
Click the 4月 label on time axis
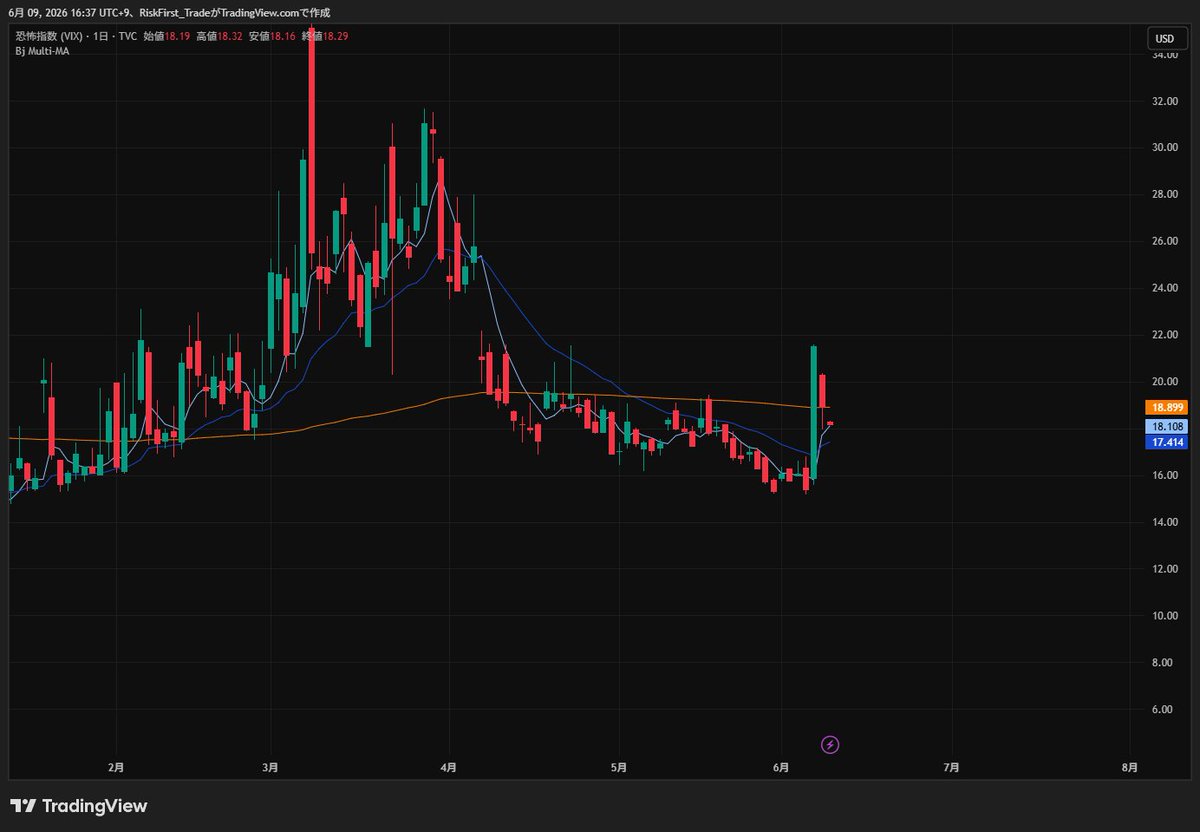pyautogui.click(x=448, y=767)
